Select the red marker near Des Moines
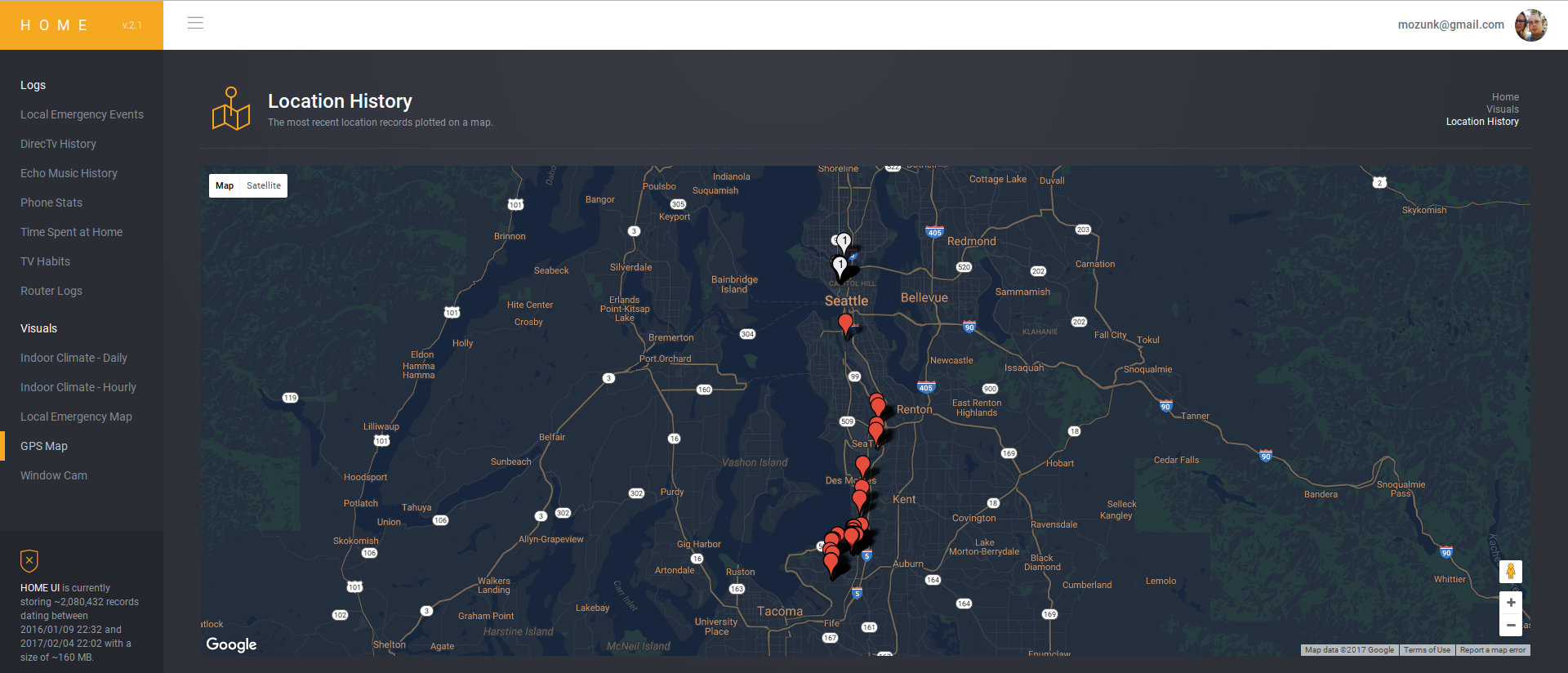The width and height of the screenshot is (1568, 673). [862, 466]
